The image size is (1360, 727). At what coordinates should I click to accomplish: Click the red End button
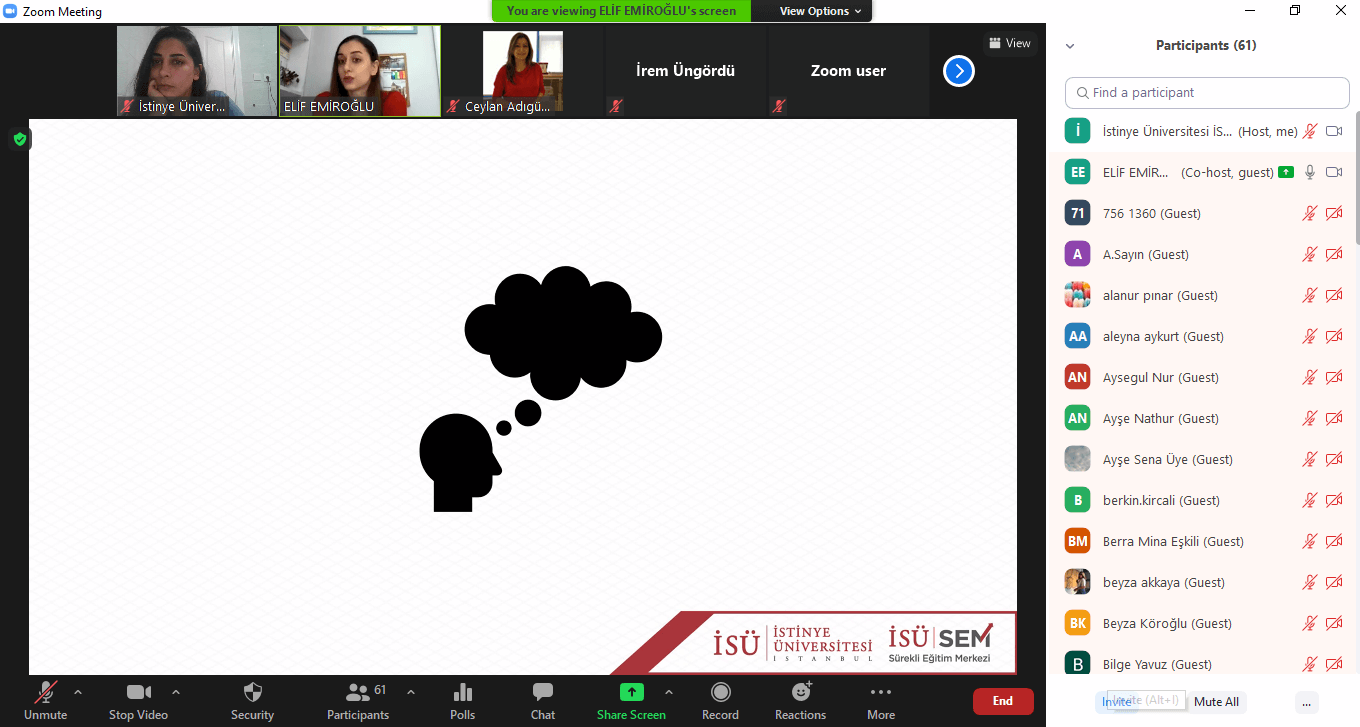pyautogui.click(x=1002, y=701)
